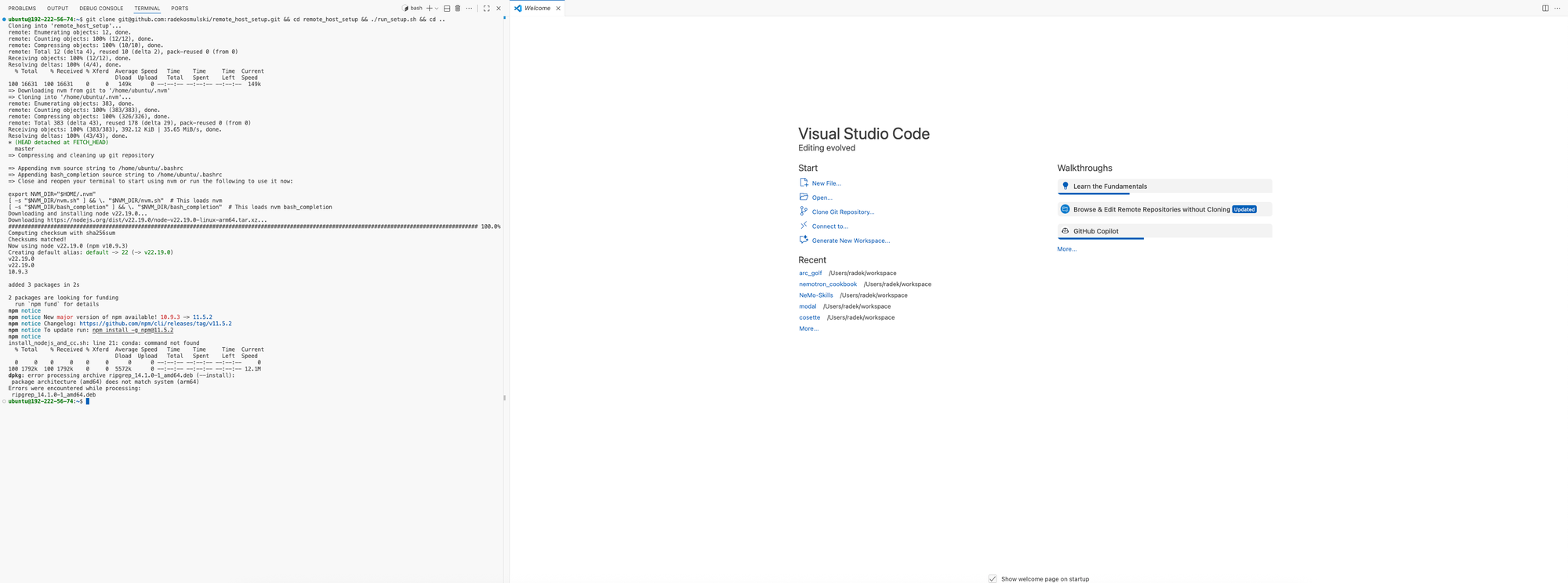The height and width of the screenshot is (583, 1568).
Task: Toggle Show welcome page on startup checkbox
Action: tap(993, 579)
